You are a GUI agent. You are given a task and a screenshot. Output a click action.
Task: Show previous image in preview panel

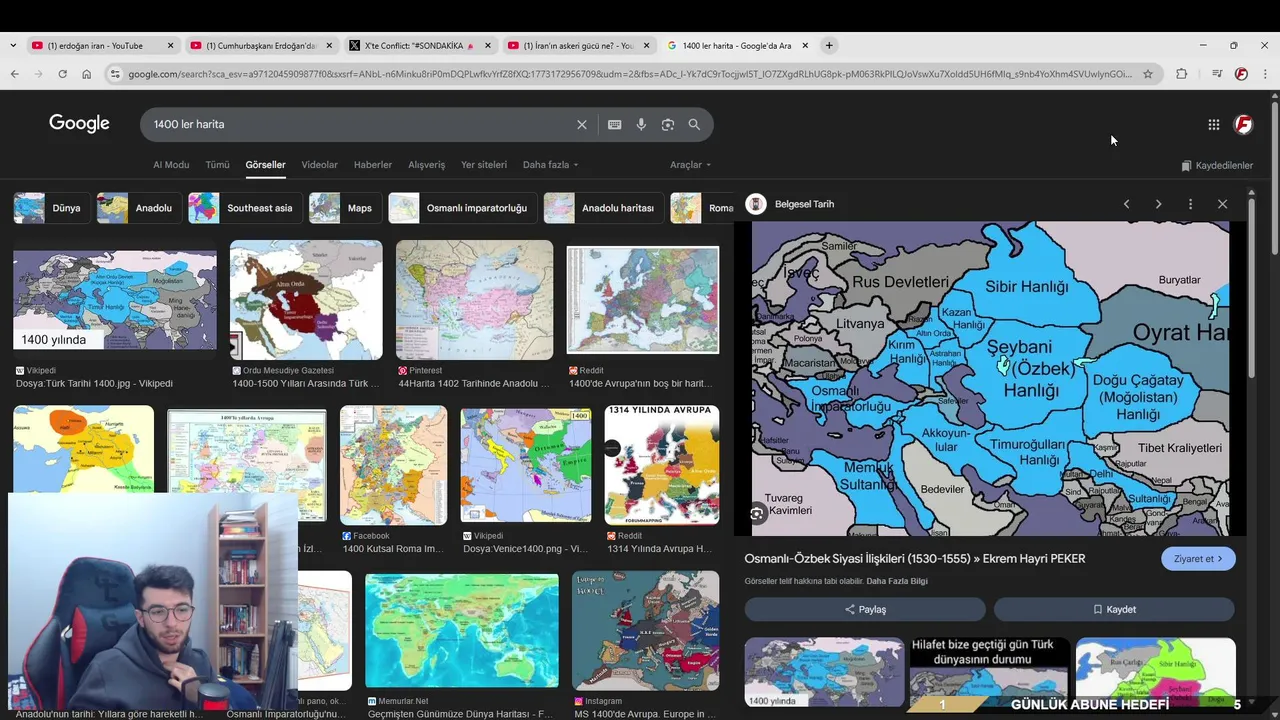pyautogui.click(x=1126, y=204)
